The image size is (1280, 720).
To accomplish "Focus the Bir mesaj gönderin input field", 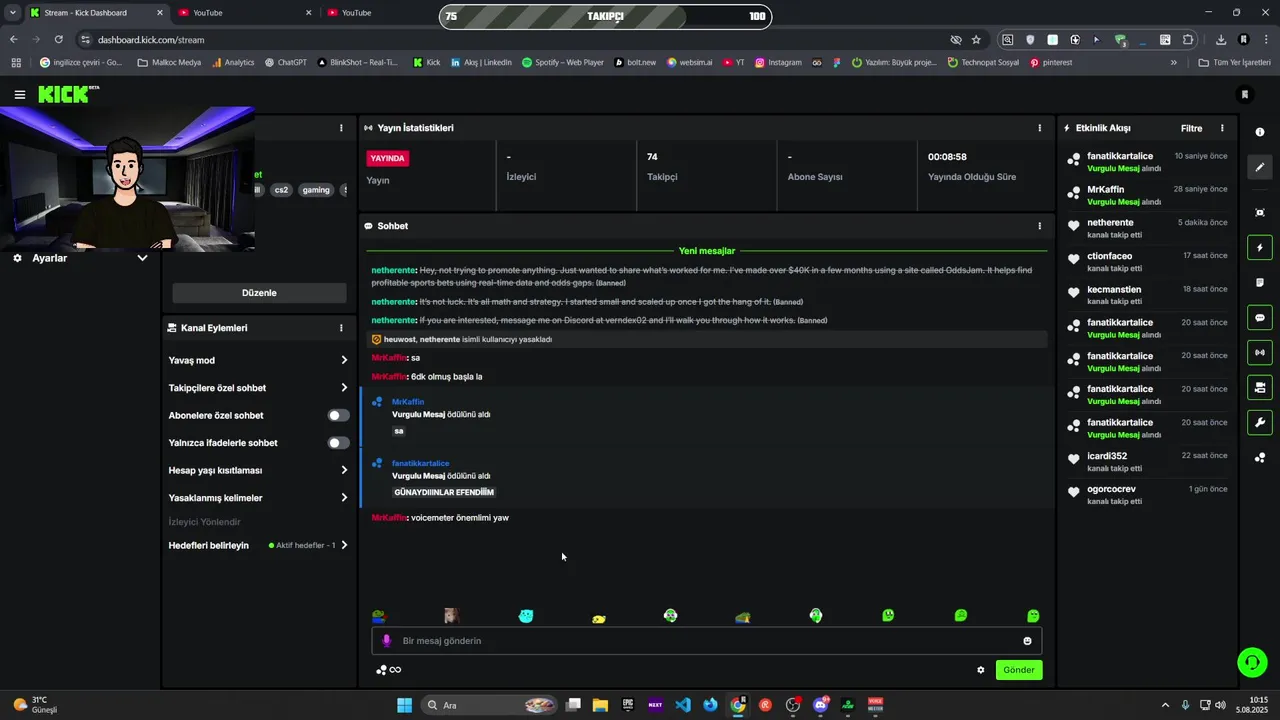I will pyautogui.click(x=707, y=641).
